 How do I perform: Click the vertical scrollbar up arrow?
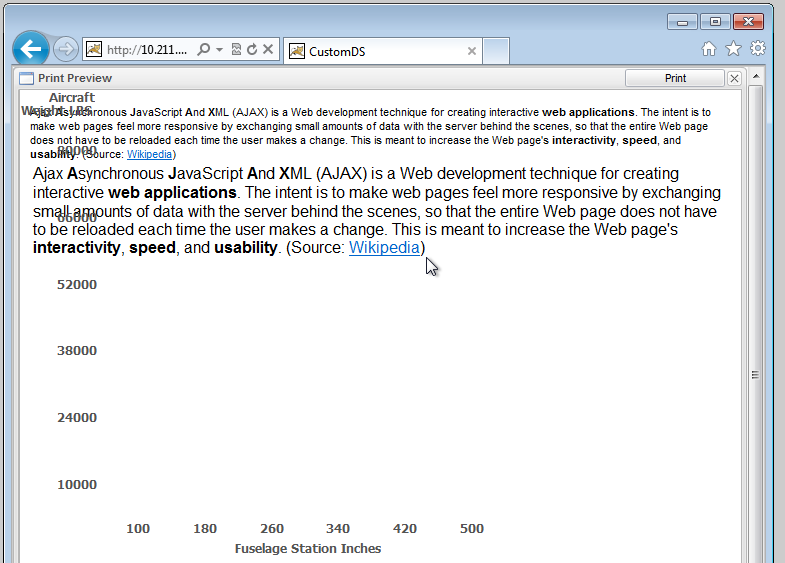pos(756,77)
